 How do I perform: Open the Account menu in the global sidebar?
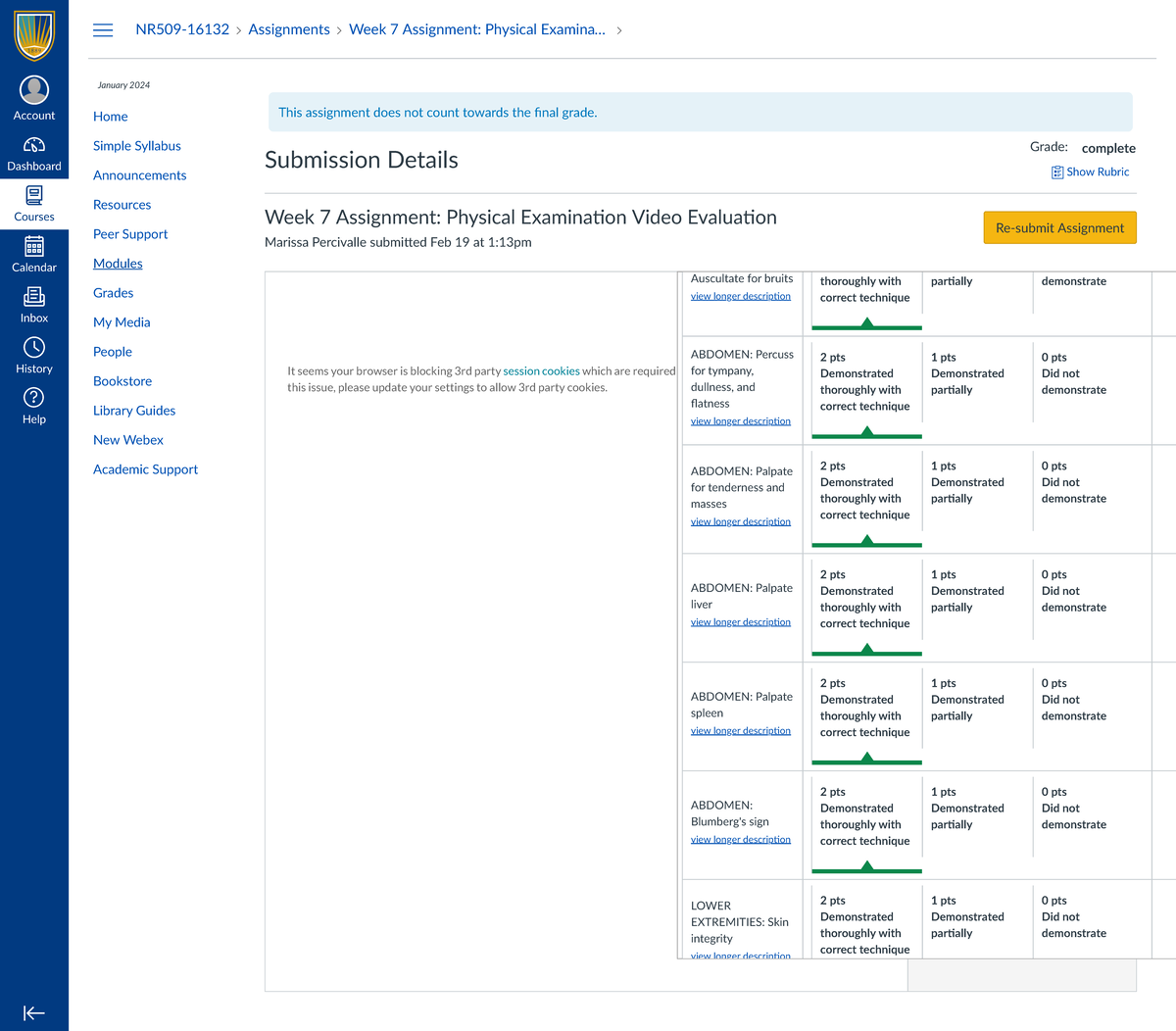[34, 99]
